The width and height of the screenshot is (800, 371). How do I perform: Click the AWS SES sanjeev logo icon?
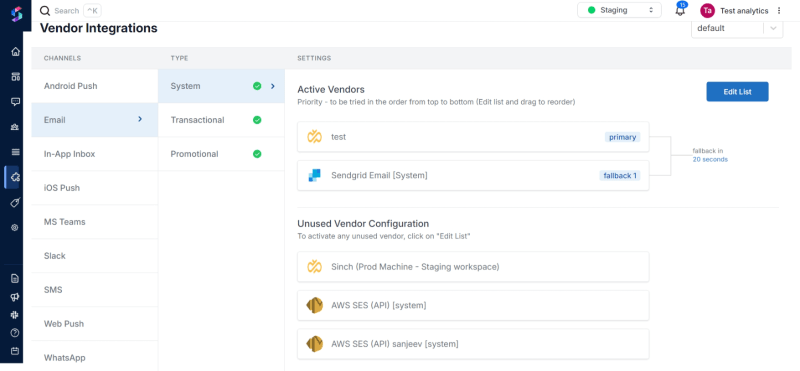(x=314, y=344)
